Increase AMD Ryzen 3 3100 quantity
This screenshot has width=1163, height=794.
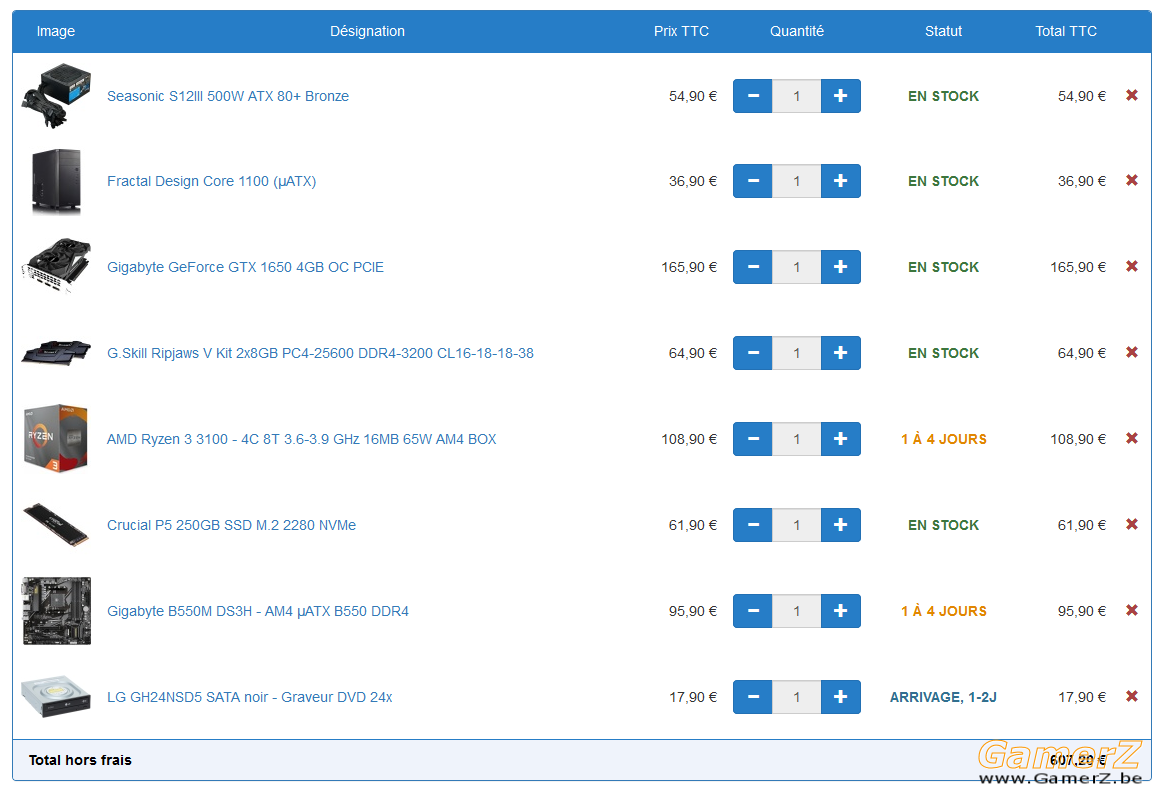point(840,439)
